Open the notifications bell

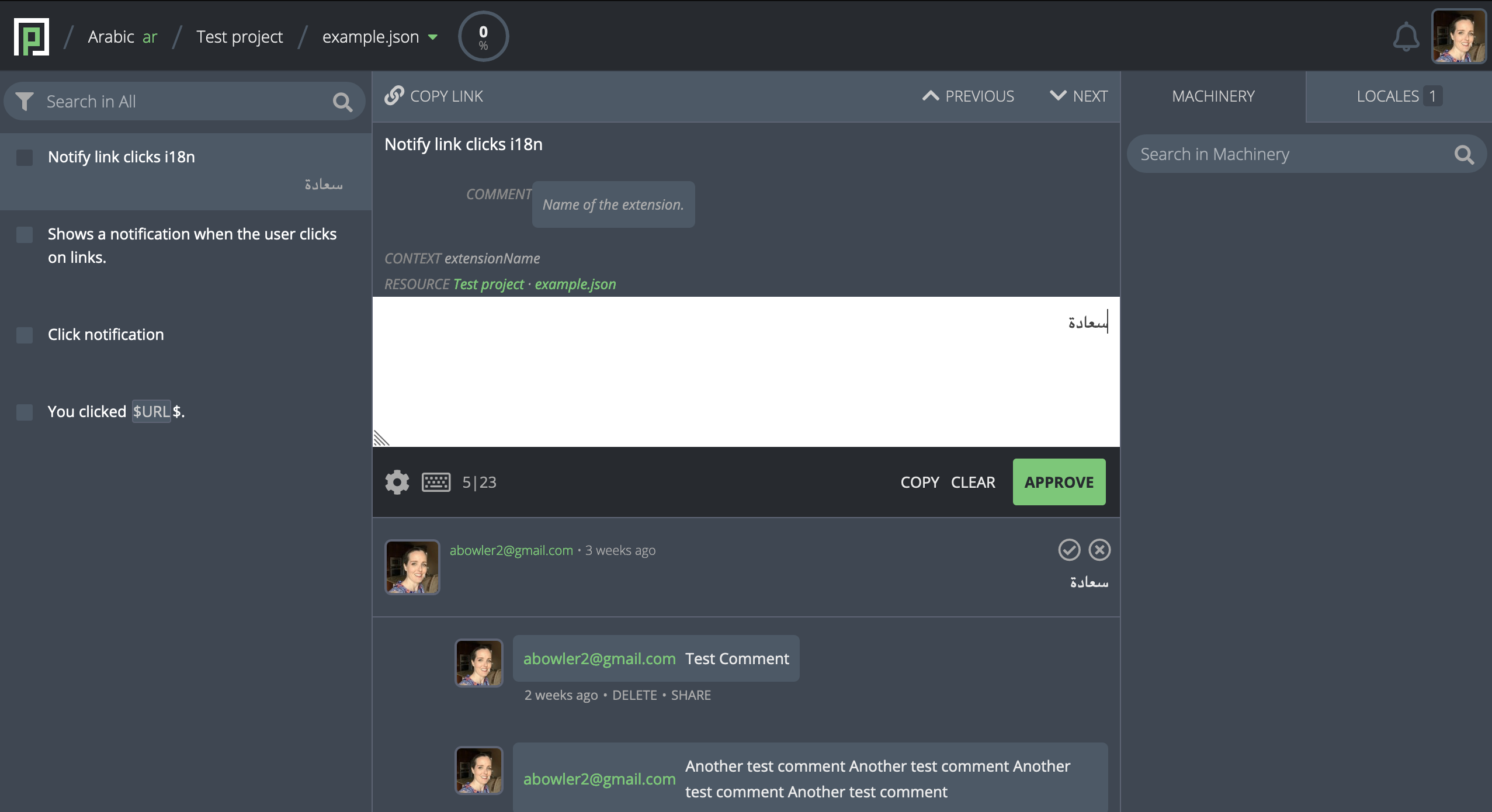tap(1406, 37)
